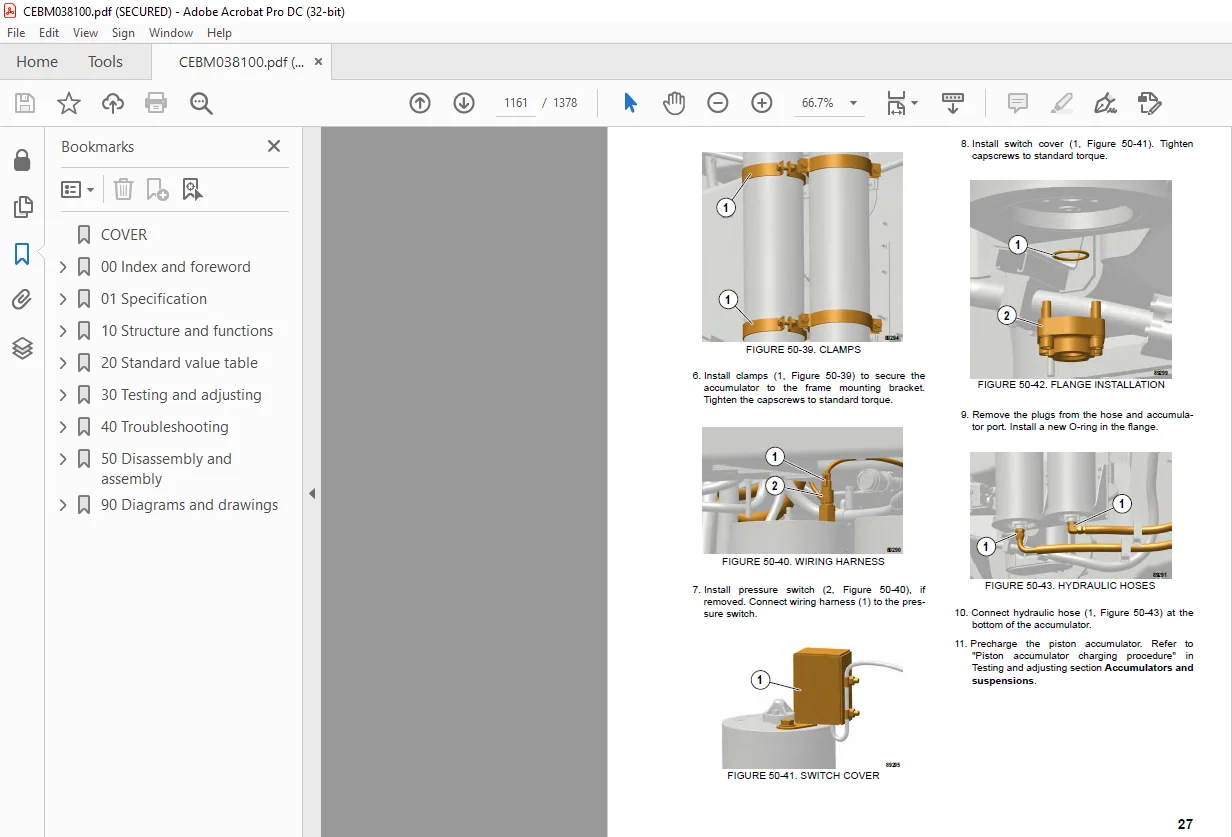Go to the previous page with up arrow
Image resolution: width=1232 pixels, height=837 pixels.
[x=420, y=103]
